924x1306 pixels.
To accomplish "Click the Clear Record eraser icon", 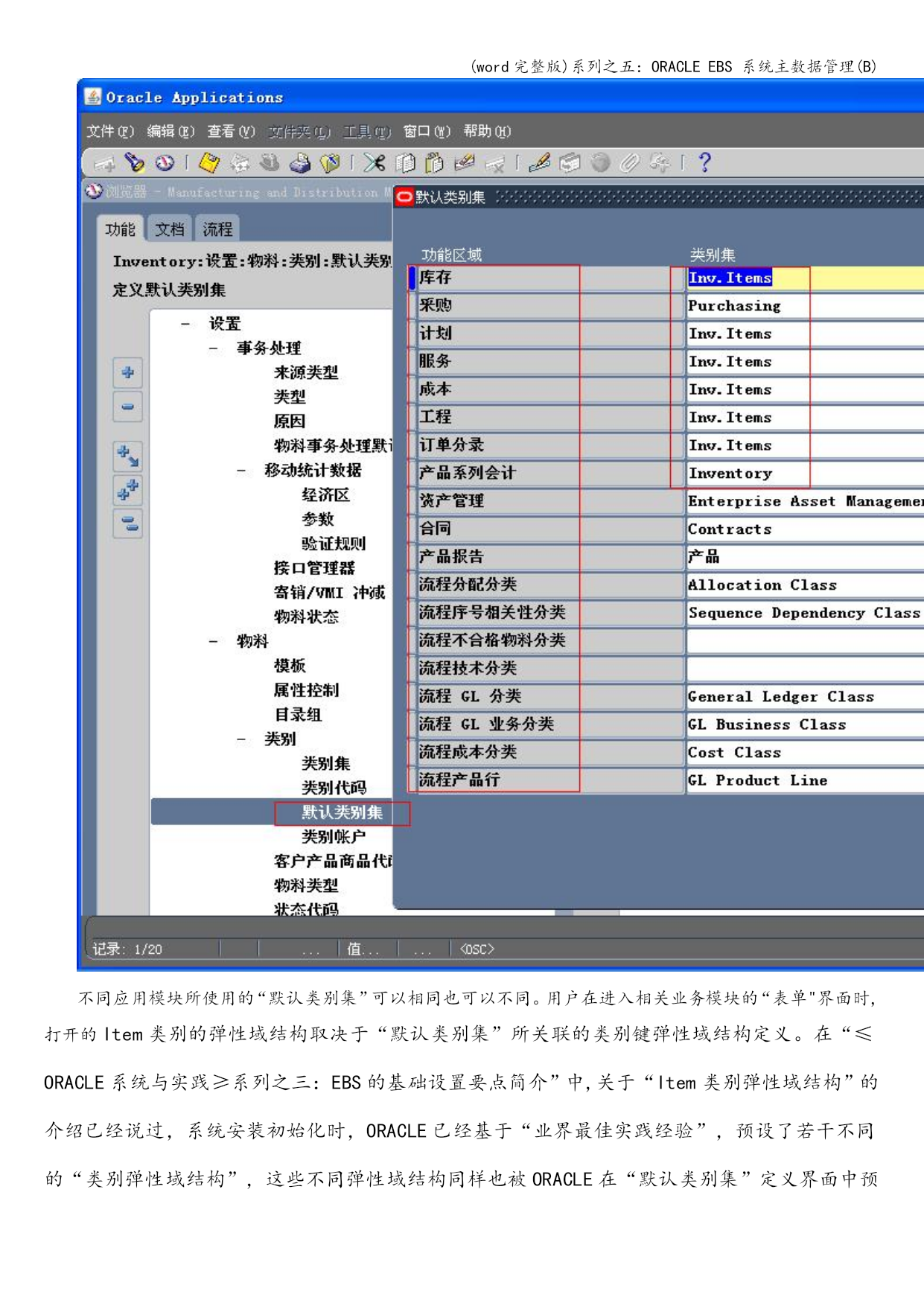I will click(465, 162).
